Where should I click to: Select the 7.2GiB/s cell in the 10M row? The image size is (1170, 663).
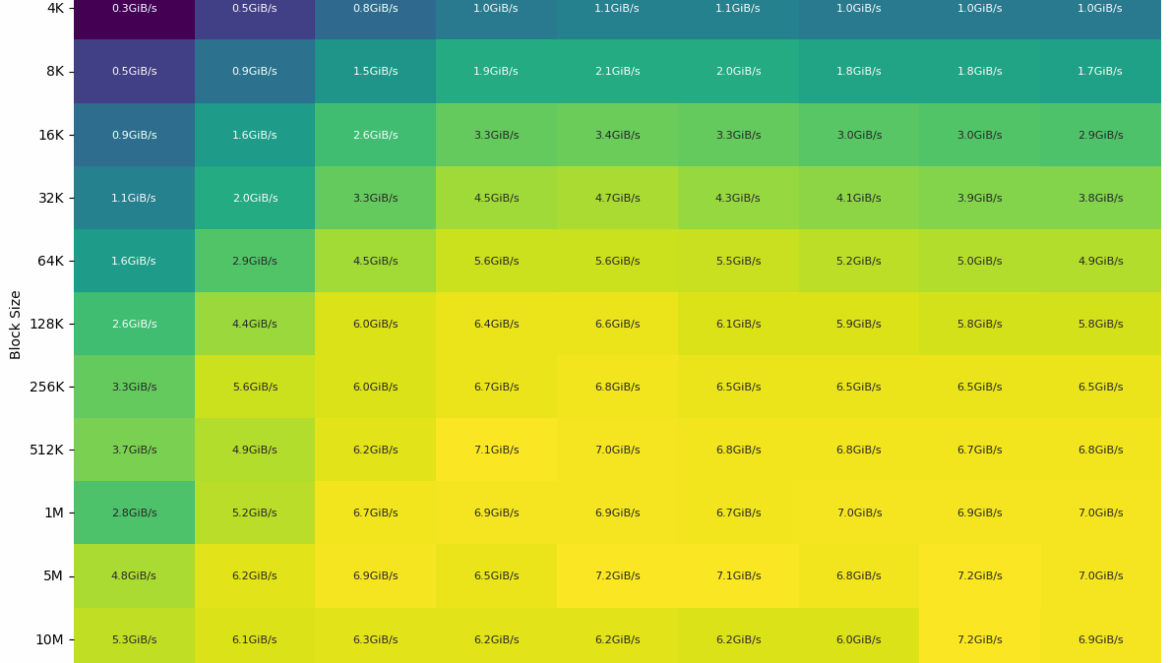(979, 640)
